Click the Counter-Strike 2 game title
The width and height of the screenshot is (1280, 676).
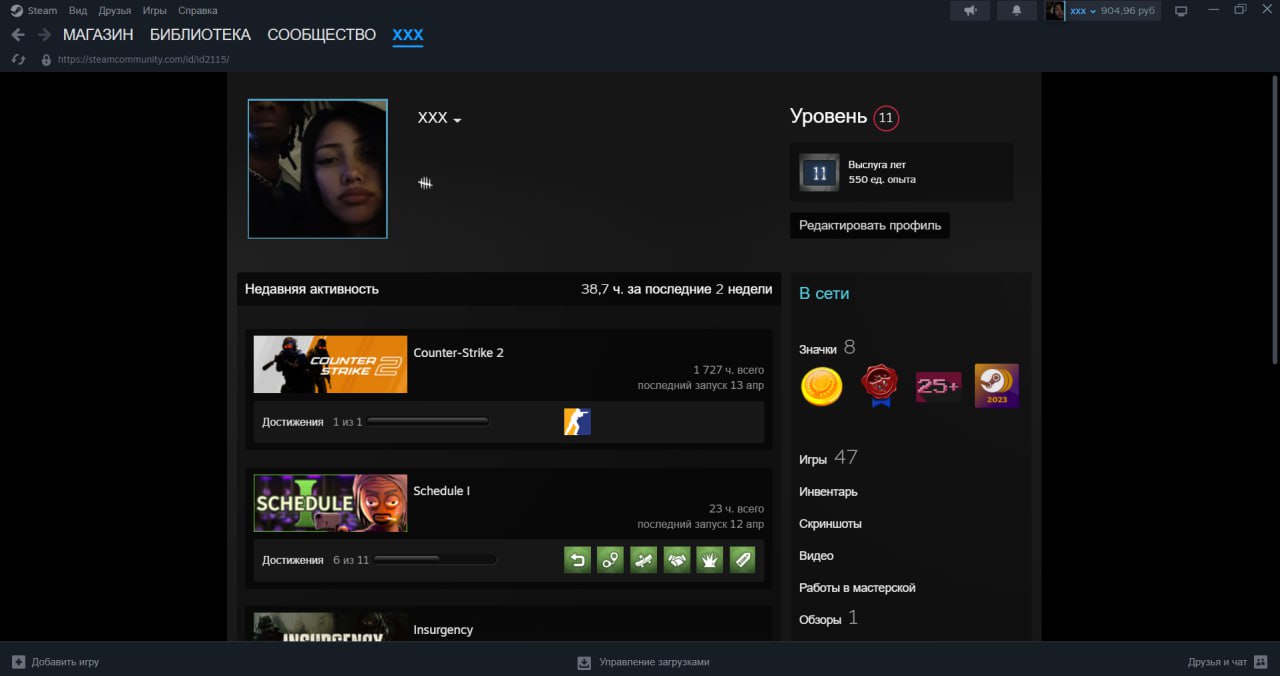458,353
